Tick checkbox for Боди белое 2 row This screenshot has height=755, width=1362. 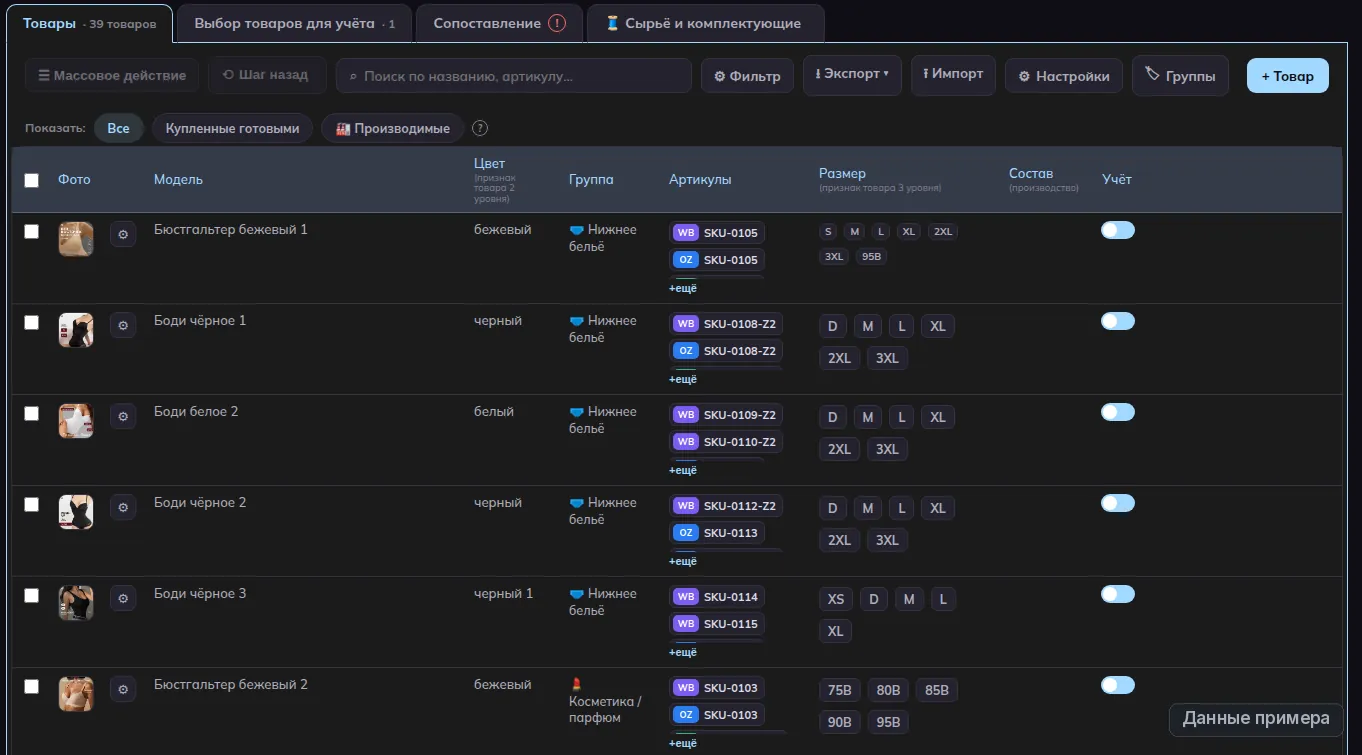(x=32, y=413)
